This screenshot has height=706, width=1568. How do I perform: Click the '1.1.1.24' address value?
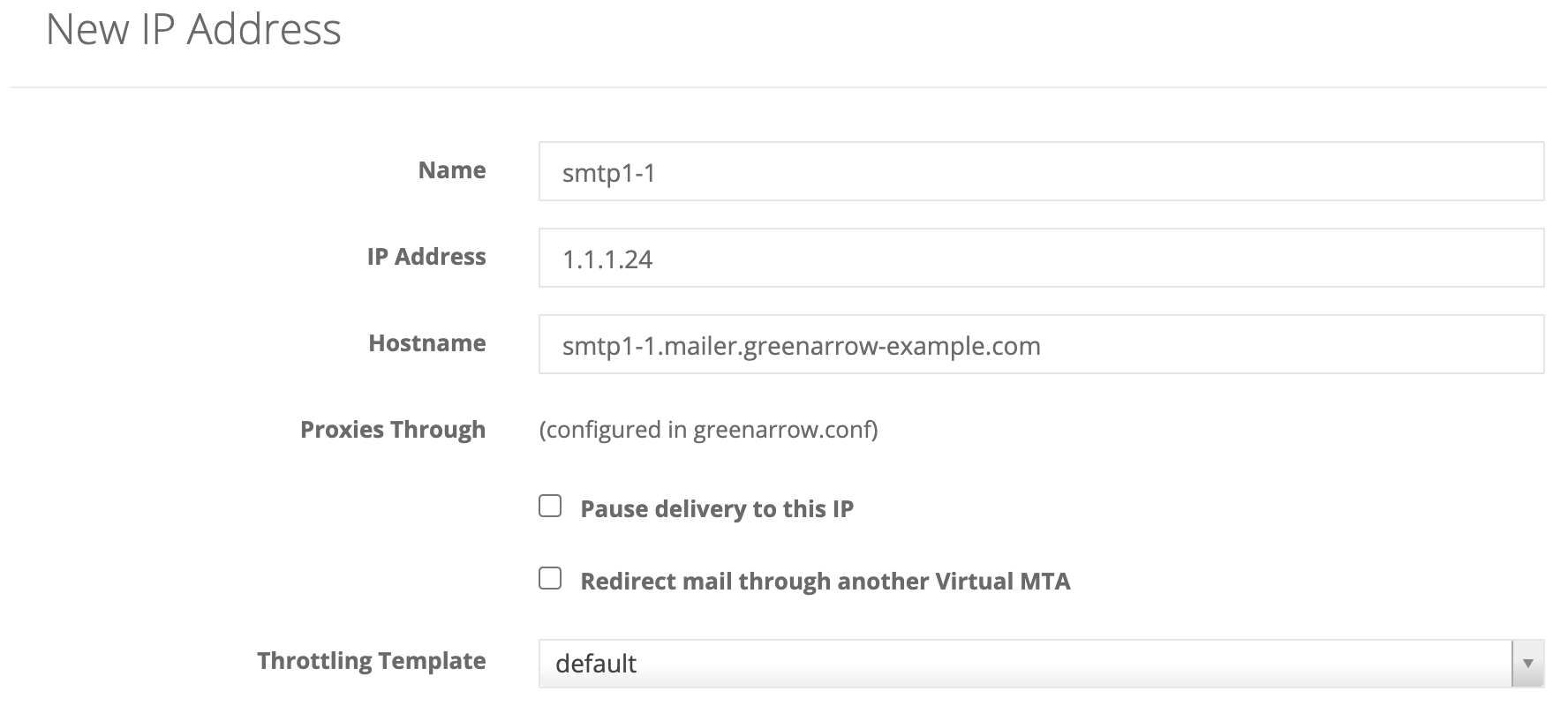(607, 259)
